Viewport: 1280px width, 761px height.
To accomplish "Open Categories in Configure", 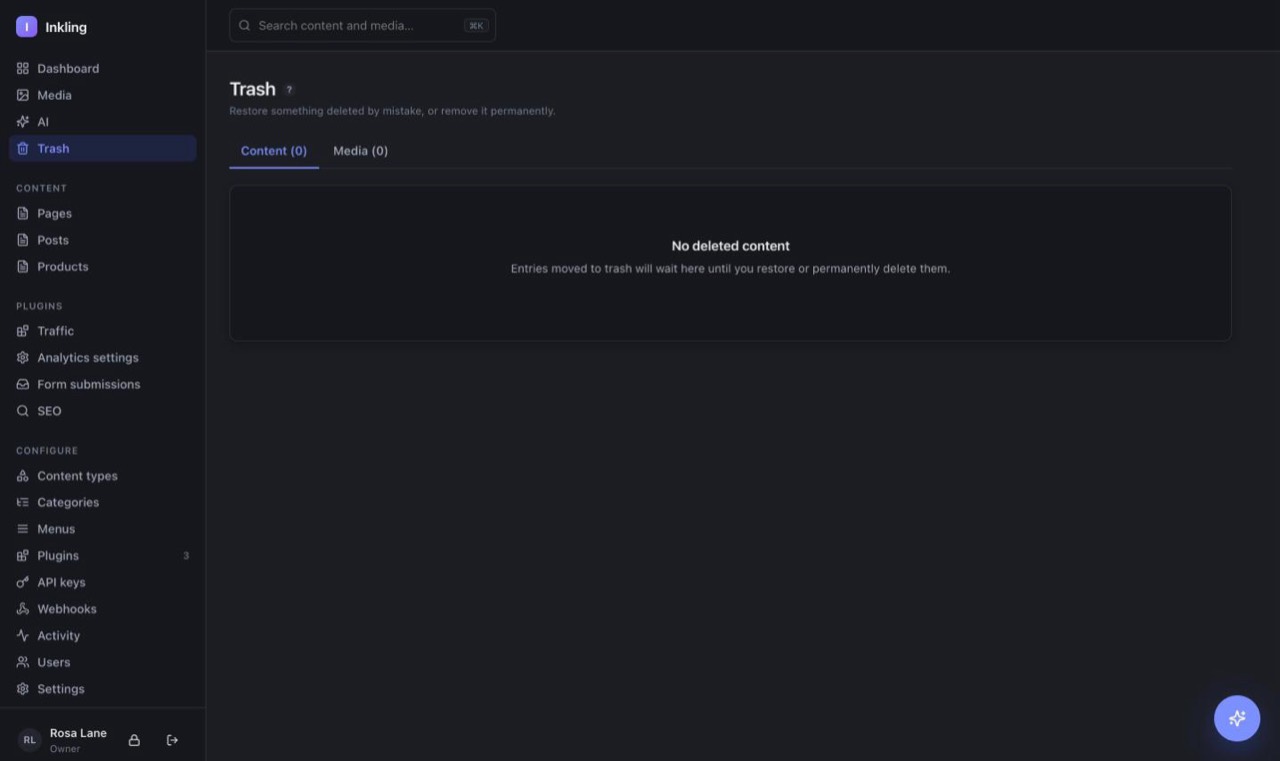I will 103,502.
